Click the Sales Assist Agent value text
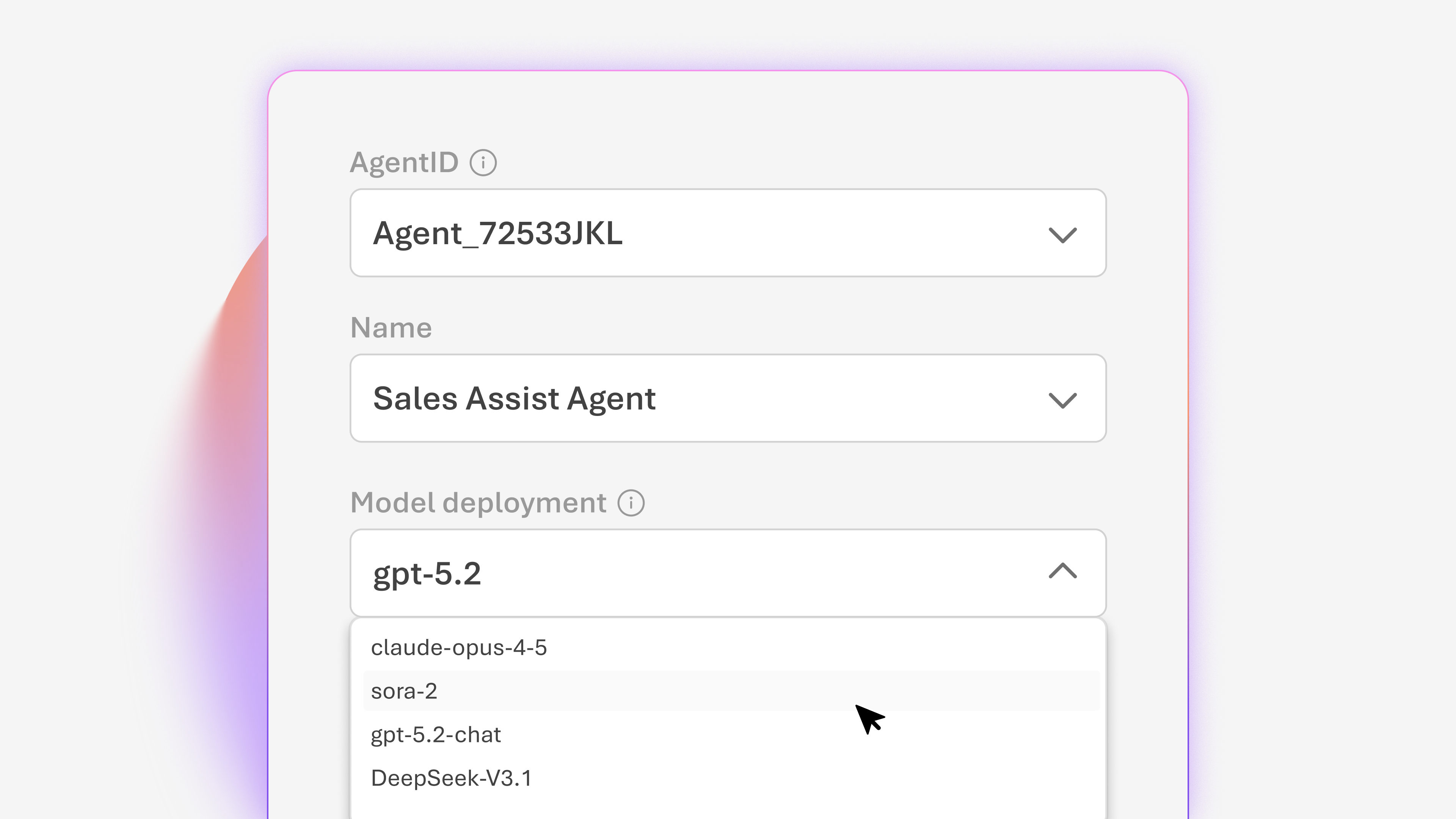The height and width of the screenshot is (819, 1456). click(515, 399)
